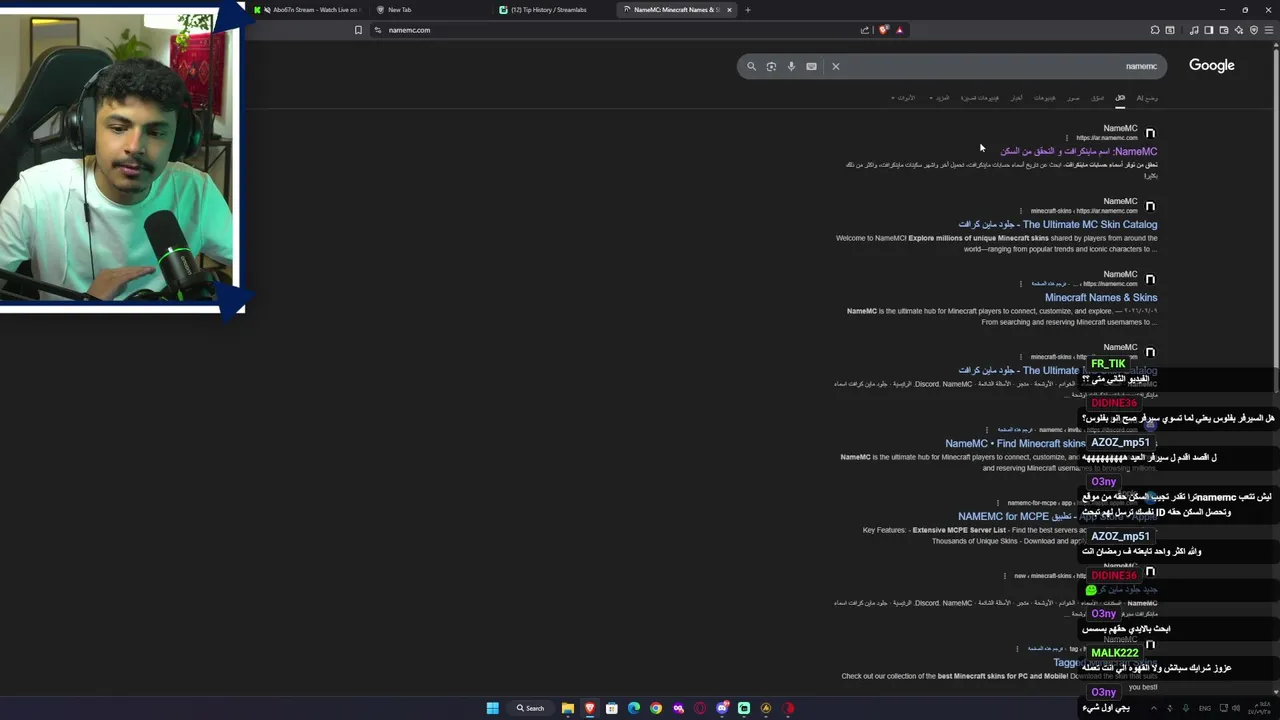
Task: Open Streamlabs from the taskbar
Action: 744,708
